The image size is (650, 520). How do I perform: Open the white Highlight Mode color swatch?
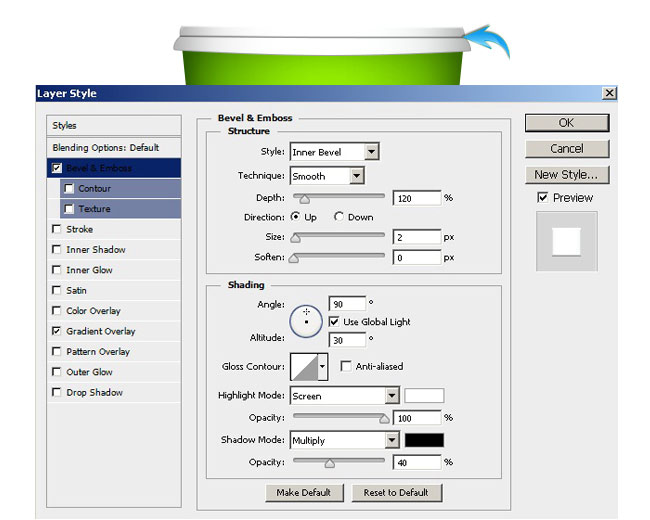tap(424, 396)
